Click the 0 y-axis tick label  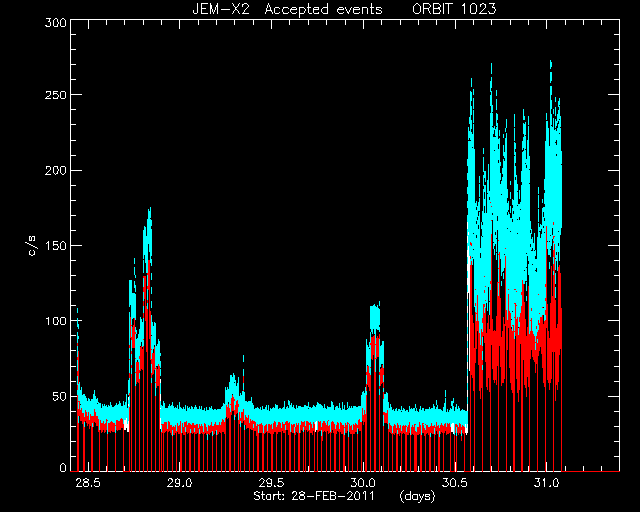click(x=63, y=467)
